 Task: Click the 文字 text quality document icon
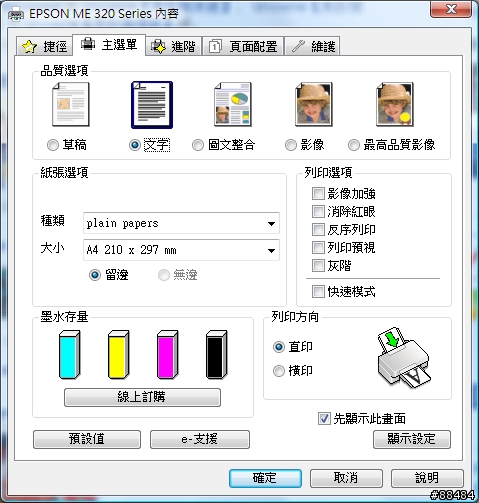[152, 105]
